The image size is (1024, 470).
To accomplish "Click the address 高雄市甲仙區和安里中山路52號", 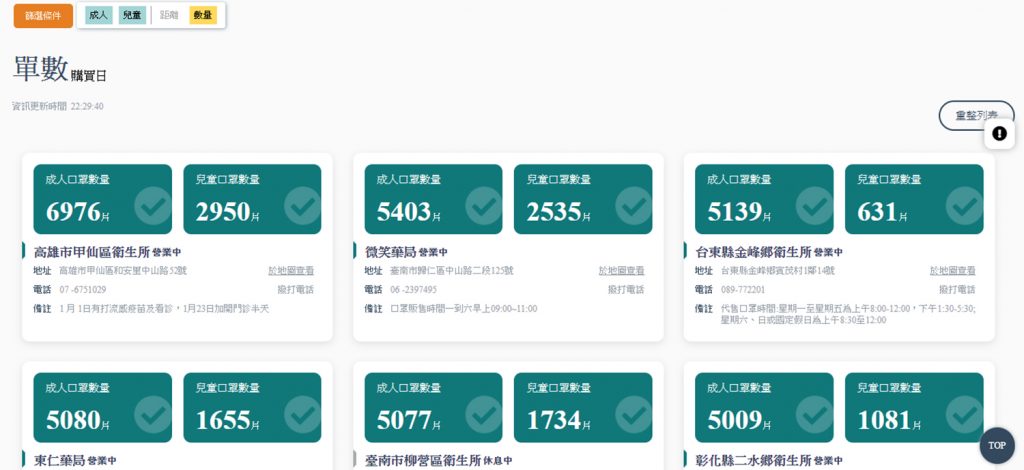I will 123,271.
